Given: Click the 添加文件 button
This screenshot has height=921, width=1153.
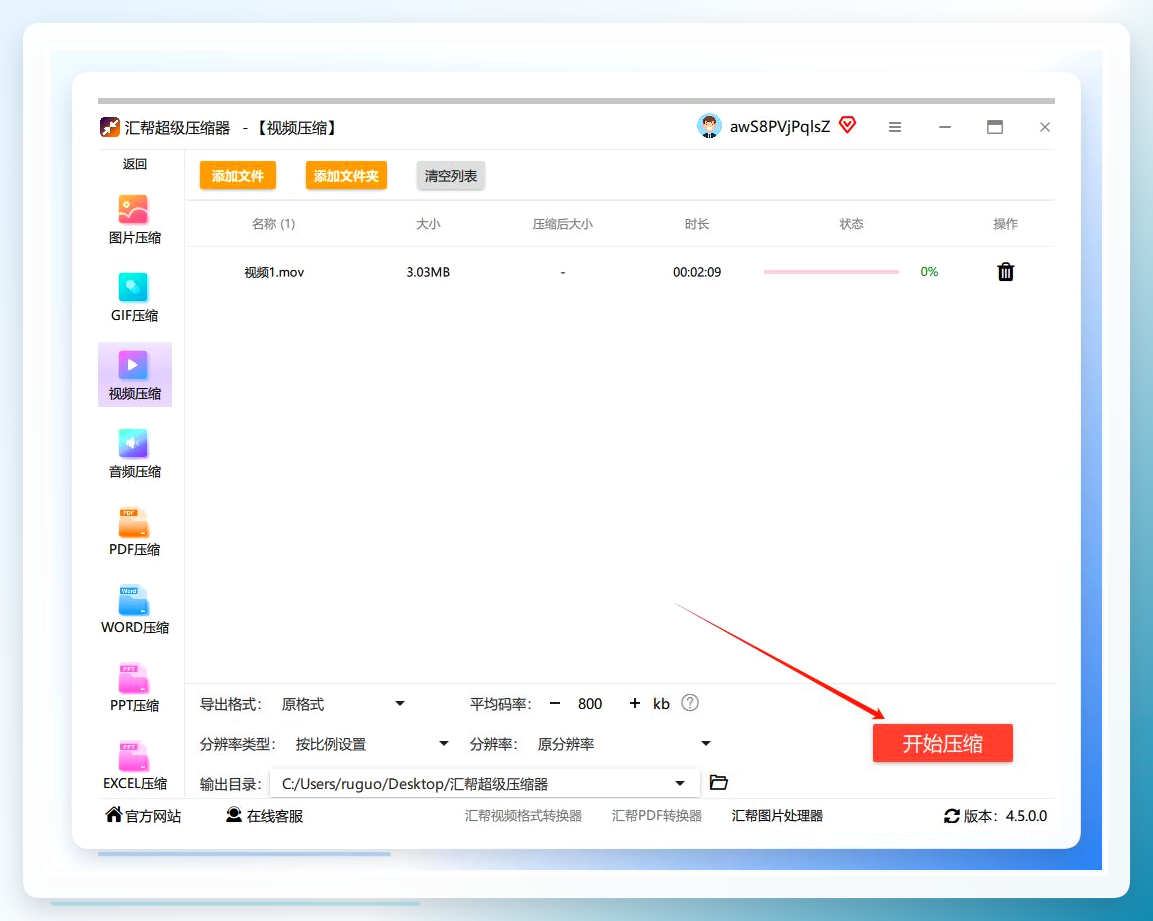Looking at the screenshot, I should coord(238,176).
